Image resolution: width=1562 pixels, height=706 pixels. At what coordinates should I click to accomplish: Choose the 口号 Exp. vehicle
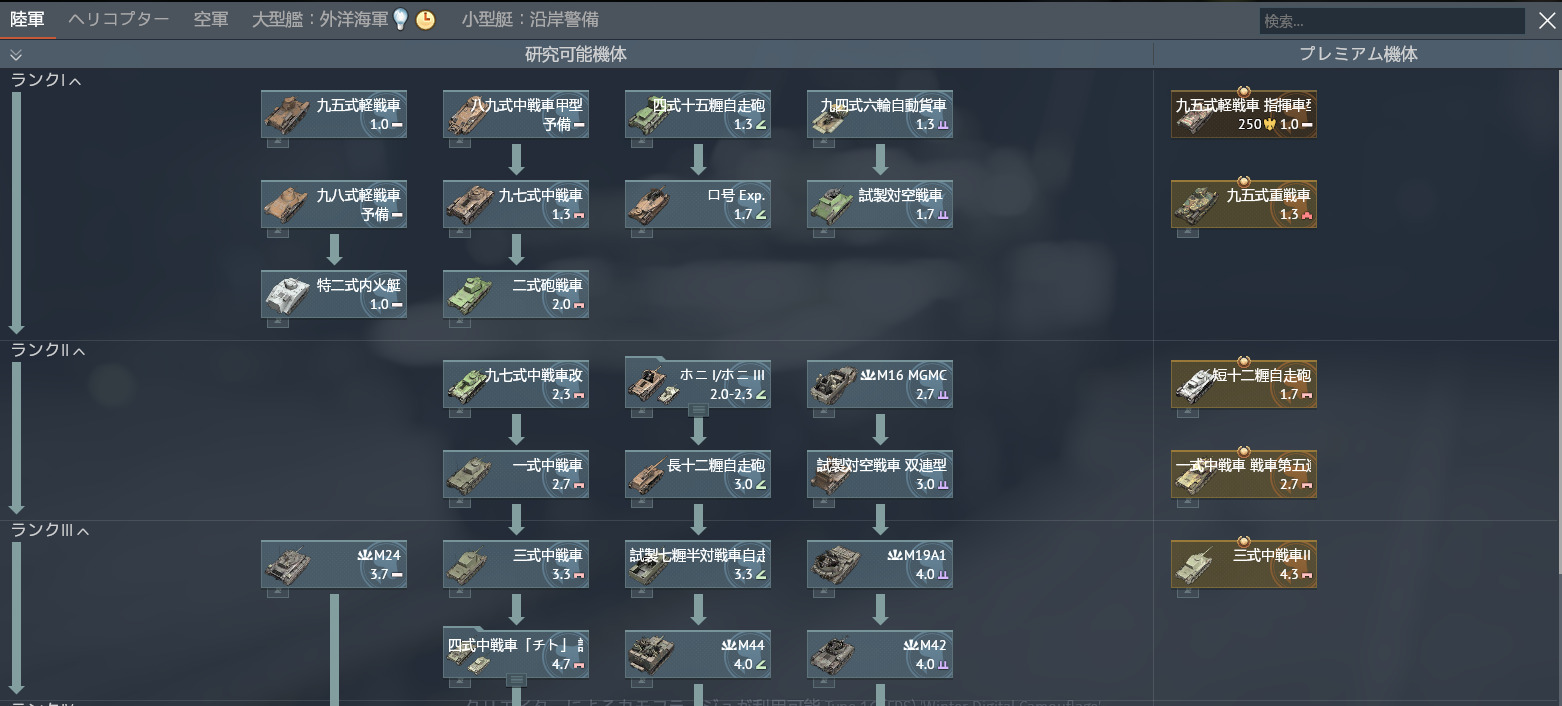click(x=698, y=204)
